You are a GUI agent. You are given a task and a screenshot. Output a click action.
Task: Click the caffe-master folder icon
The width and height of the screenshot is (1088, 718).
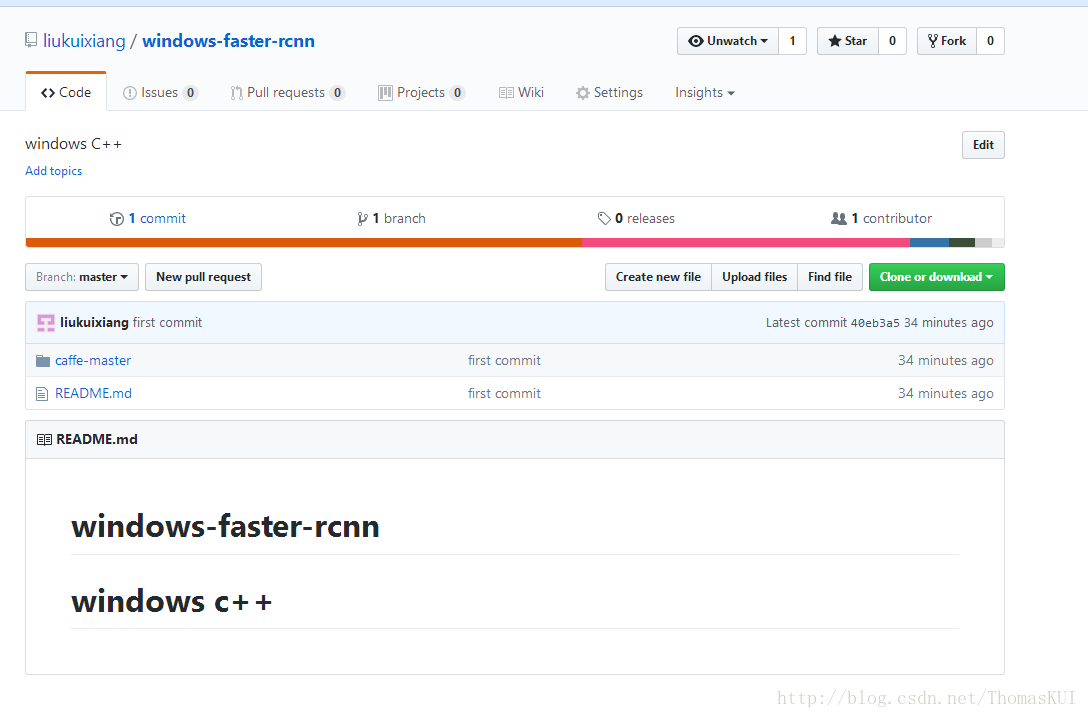coord(43,361)
